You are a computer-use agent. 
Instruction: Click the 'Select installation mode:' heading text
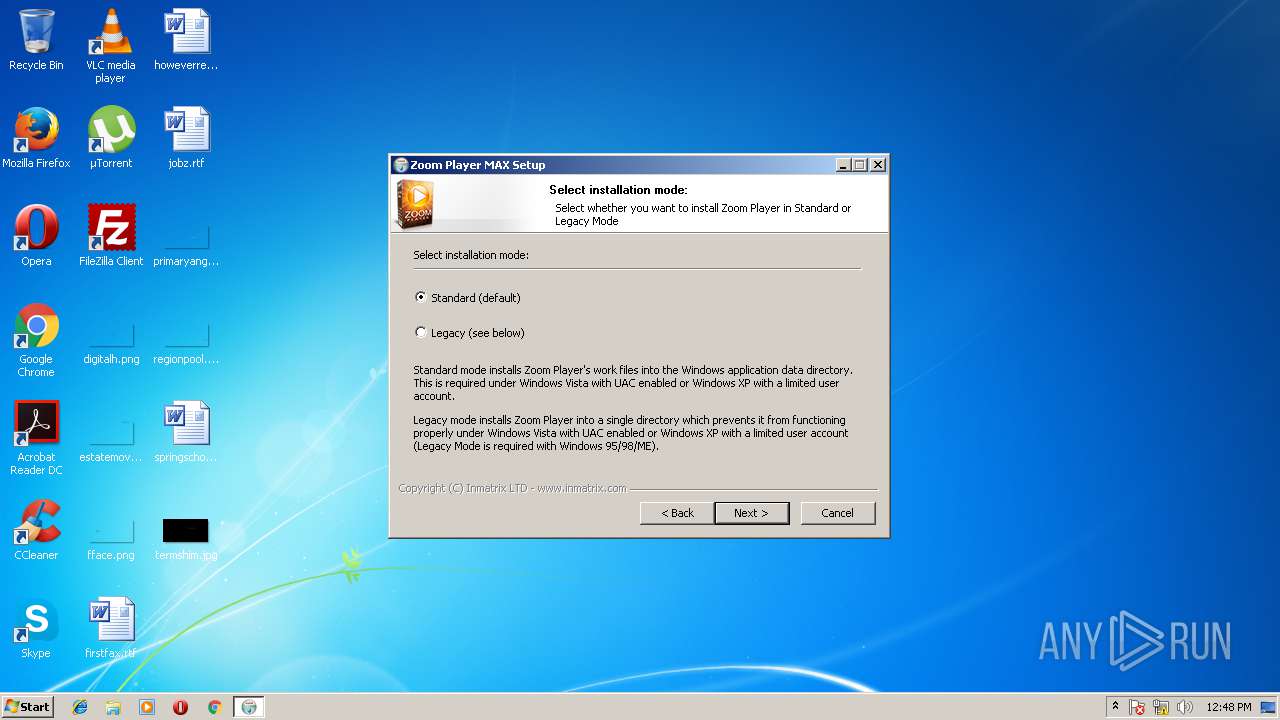(618, 190)
